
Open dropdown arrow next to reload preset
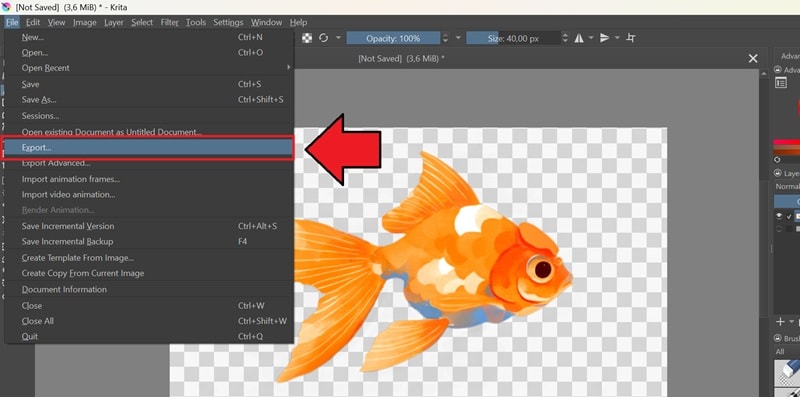pyautogui.click(x=338, y=38)
